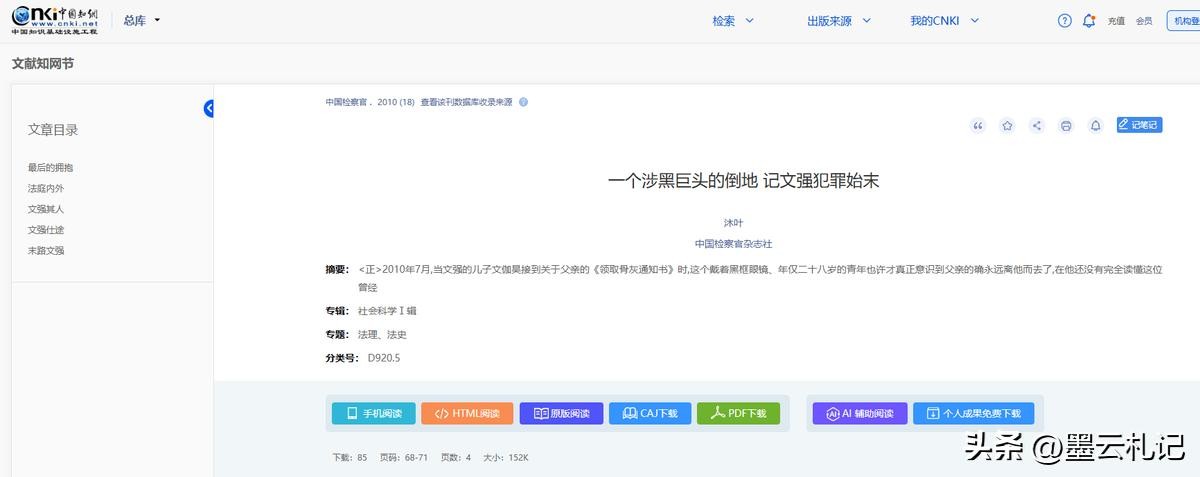Open notifications bell in top header

point(1089,20)
